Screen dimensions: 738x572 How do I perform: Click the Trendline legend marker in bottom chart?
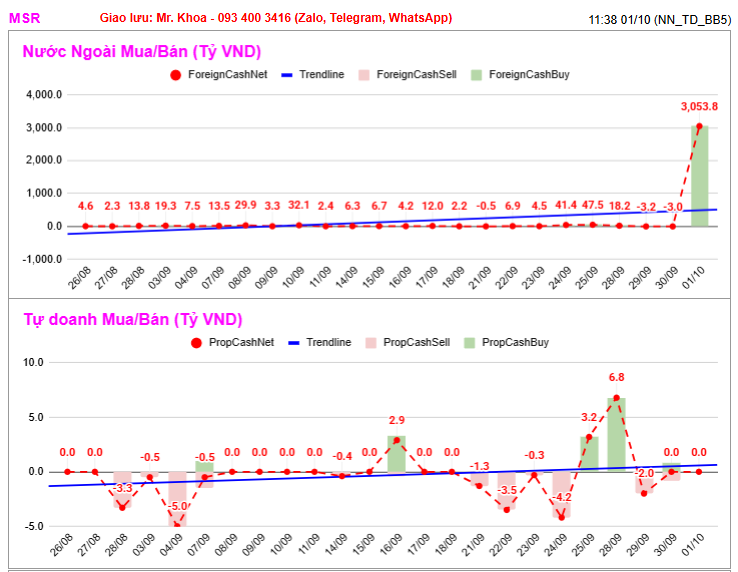[294, 343]
